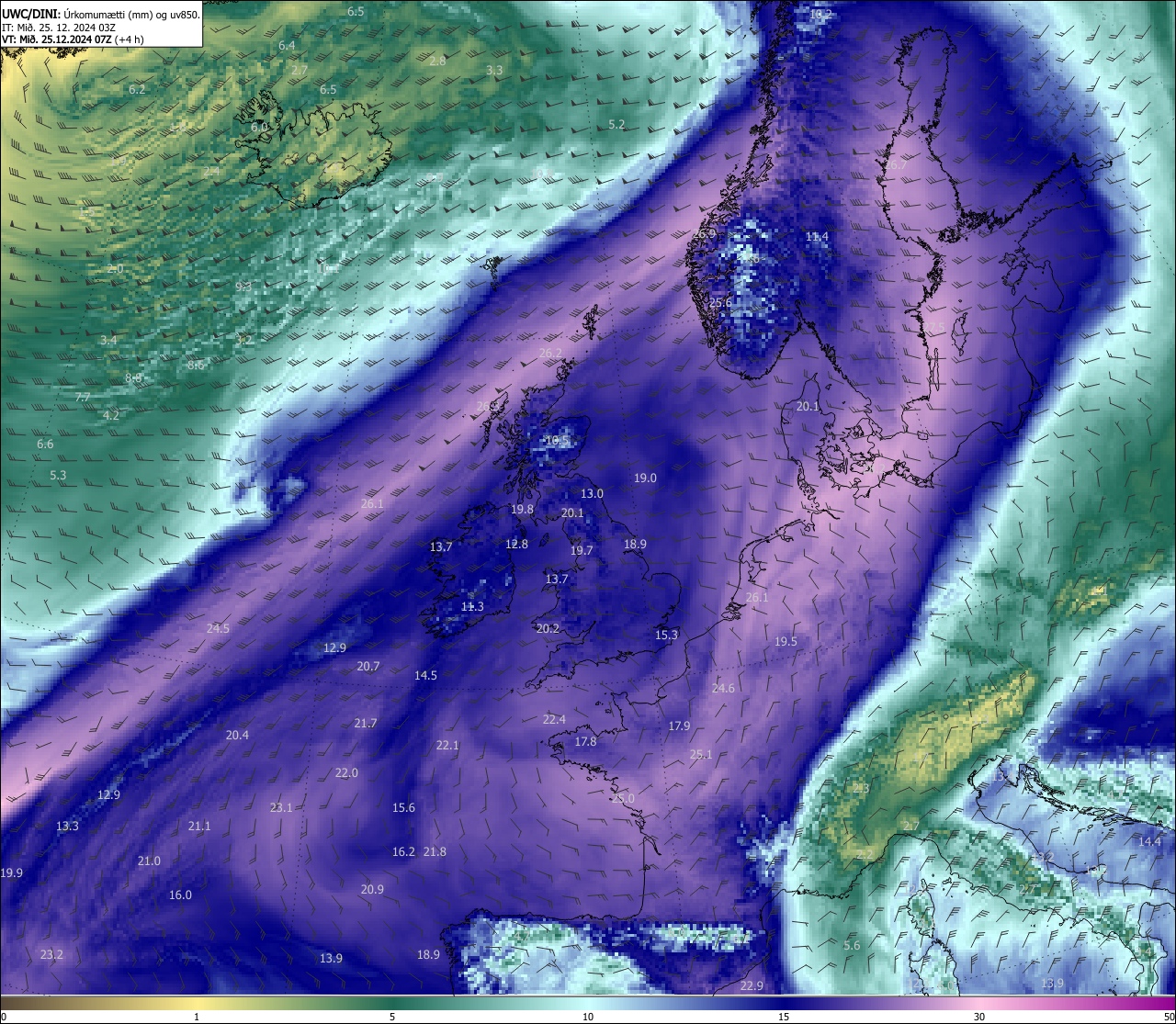Click the 21.1 value label
The image size is (1176, 1024).
coord(199,826)
